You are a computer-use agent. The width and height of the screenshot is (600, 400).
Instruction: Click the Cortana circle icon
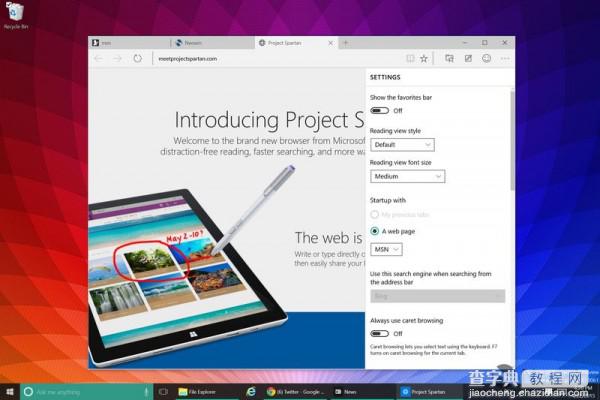point(28,392)
